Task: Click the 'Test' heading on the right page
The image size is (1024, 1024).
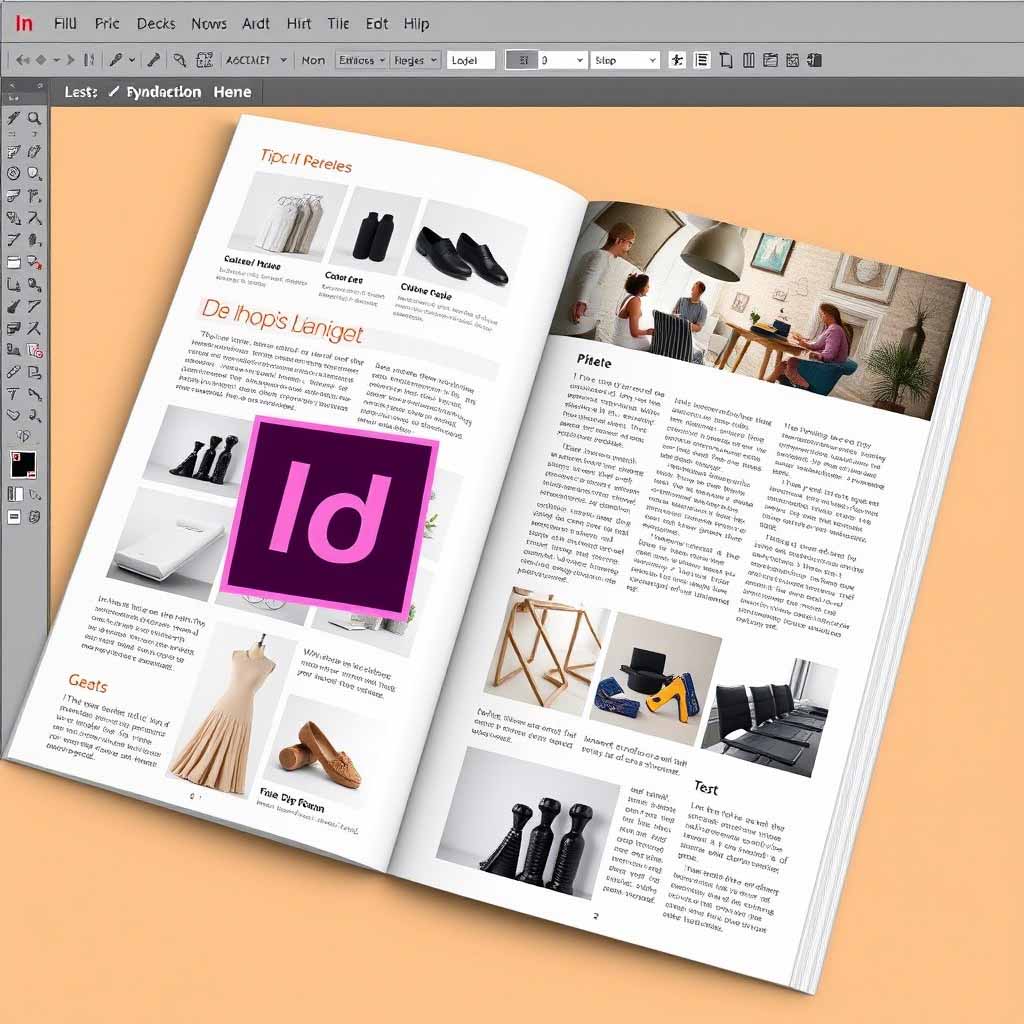Action: click(x=706, y=788)
